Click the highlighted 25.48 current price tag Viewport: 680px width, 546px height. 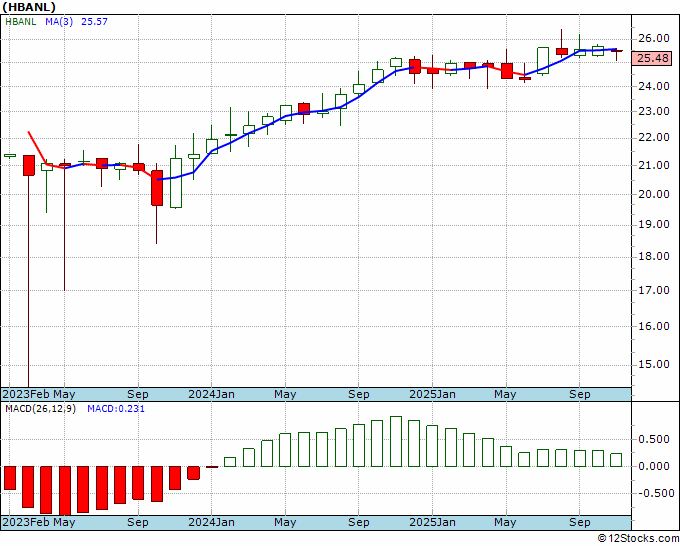[652, 58]
